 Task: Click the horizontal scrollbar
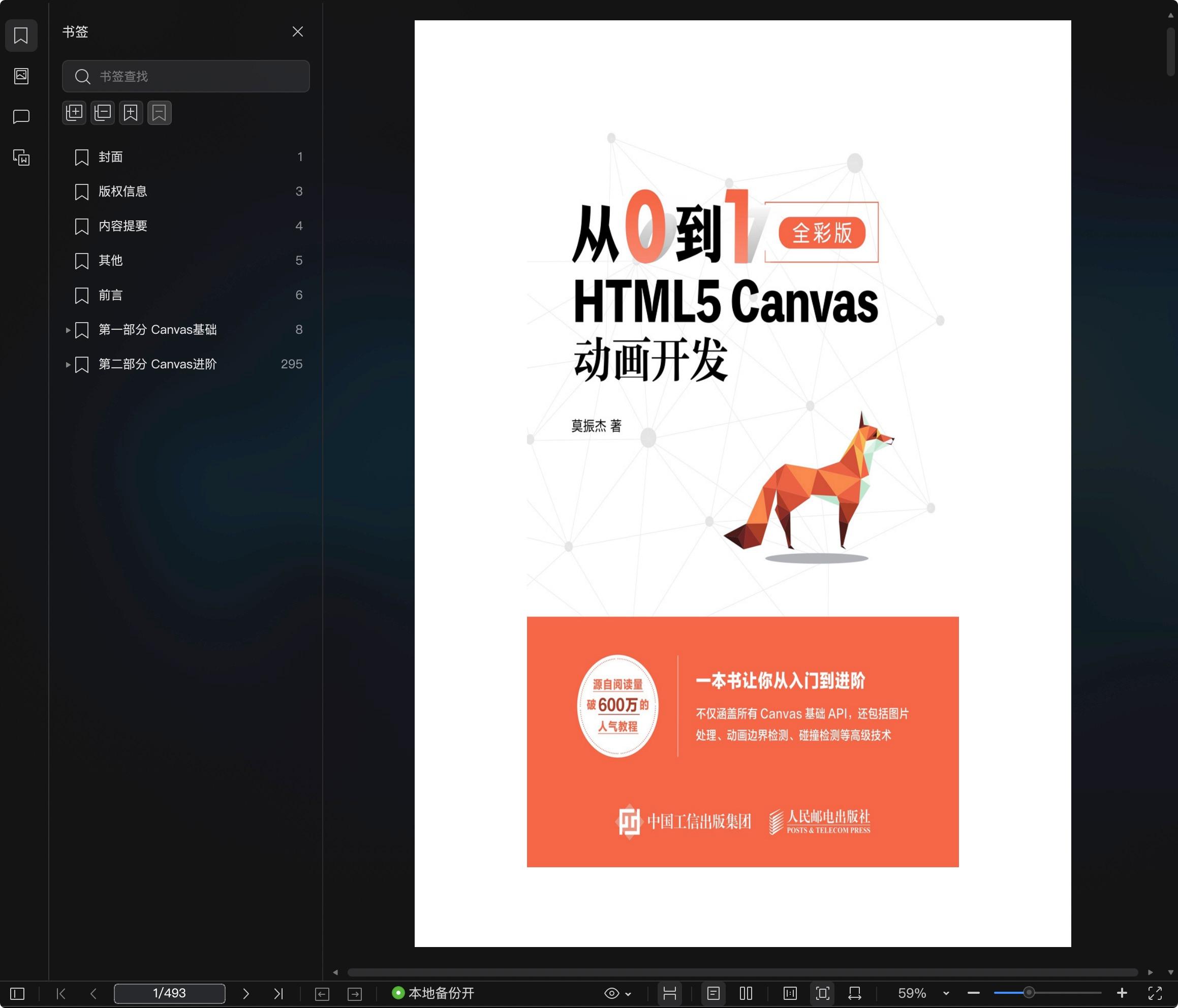742,972
